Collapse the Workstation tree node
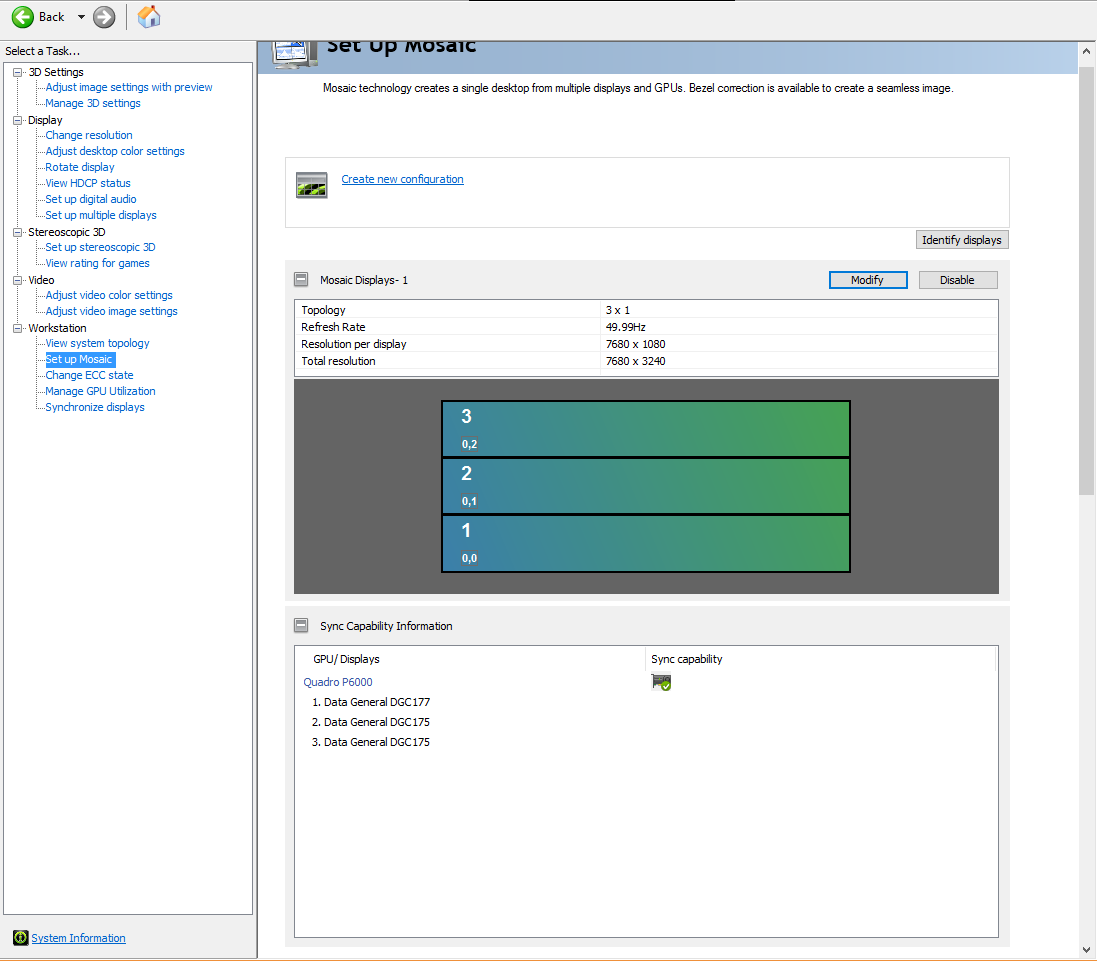Viewport: 1097px width, 961px height. click(x=18, y=328)
